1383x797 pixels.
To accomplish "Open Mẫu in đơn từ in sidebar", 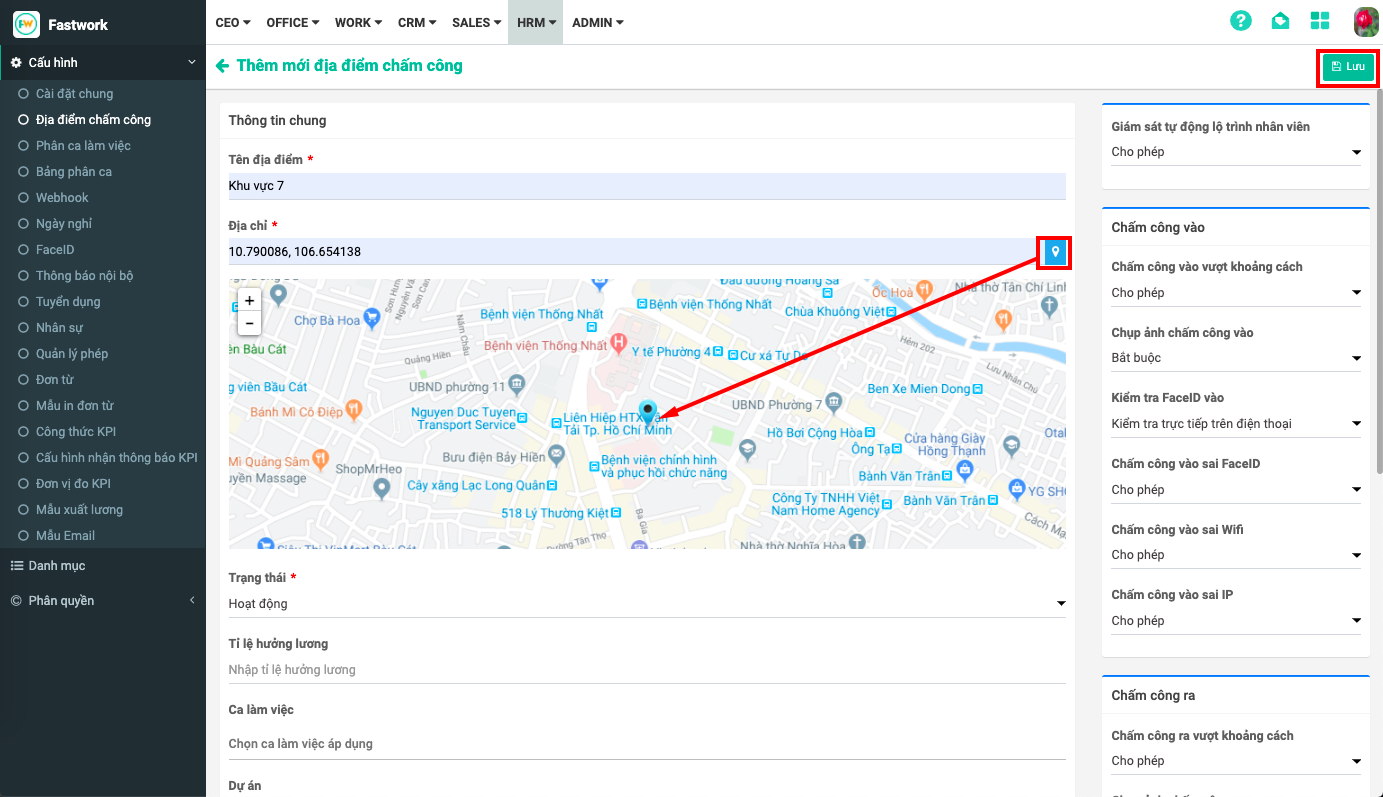I will pos(75,406).
